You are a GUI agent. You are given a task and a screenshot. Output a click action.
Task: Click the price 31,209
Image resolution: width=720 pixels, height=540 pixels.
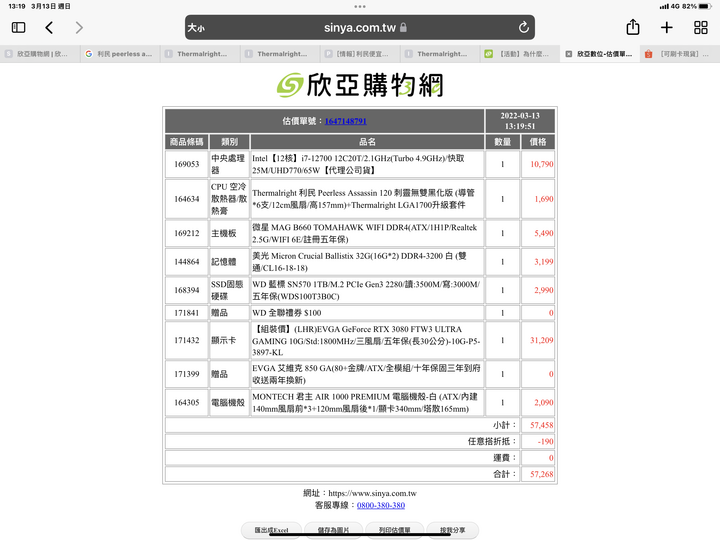click(542, 340)
